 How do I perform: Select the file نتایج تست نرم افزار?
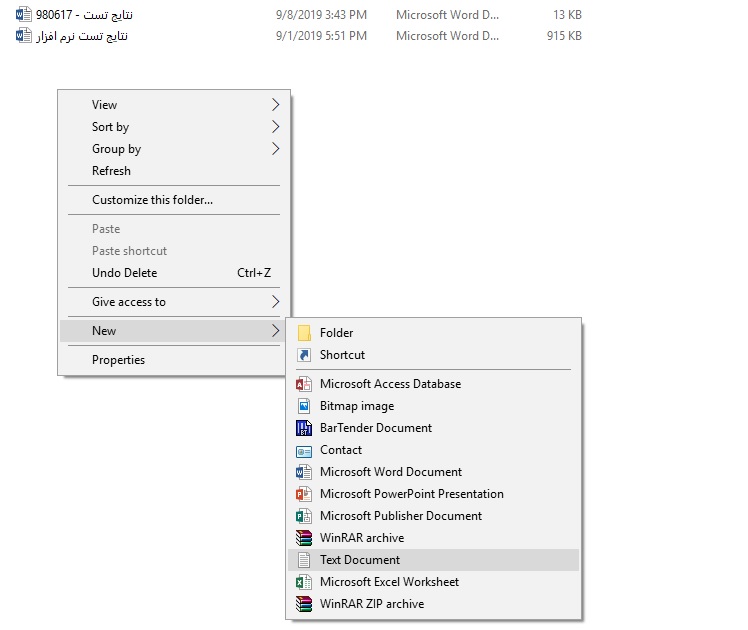(x=82, y=36)
